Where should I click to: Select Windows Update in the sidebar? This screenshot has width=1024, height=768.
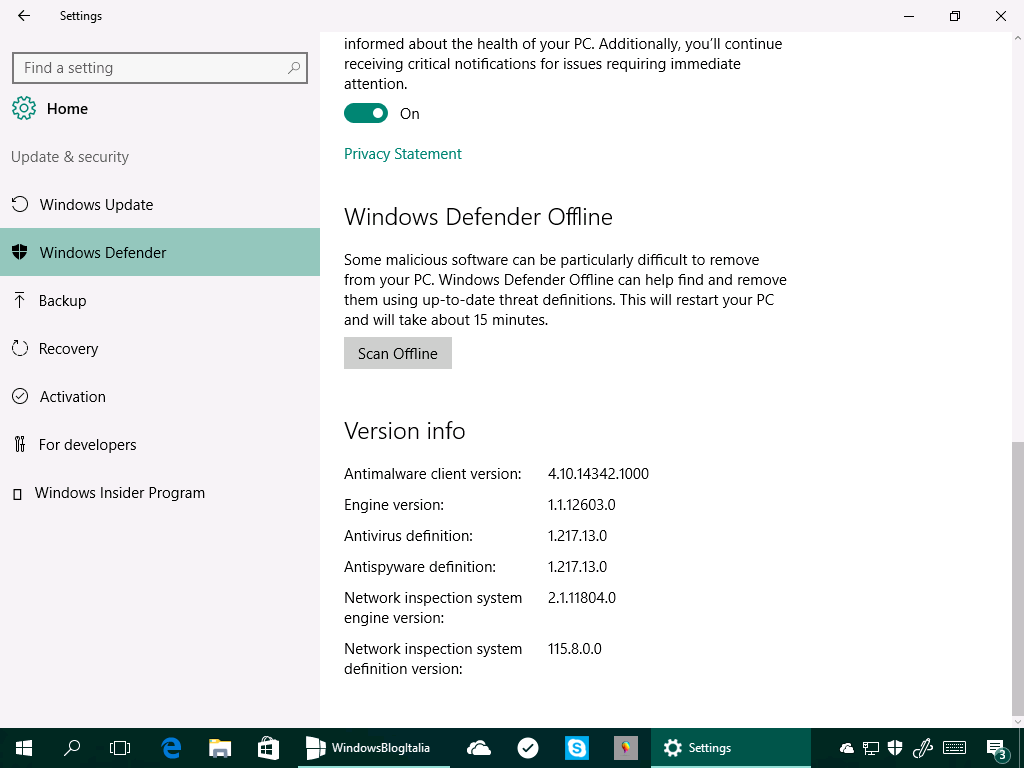160,204
